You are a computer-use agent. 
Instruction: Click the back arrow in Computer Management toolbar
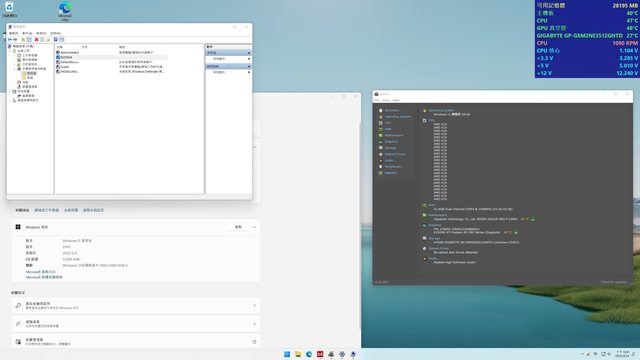coord(10,40)
